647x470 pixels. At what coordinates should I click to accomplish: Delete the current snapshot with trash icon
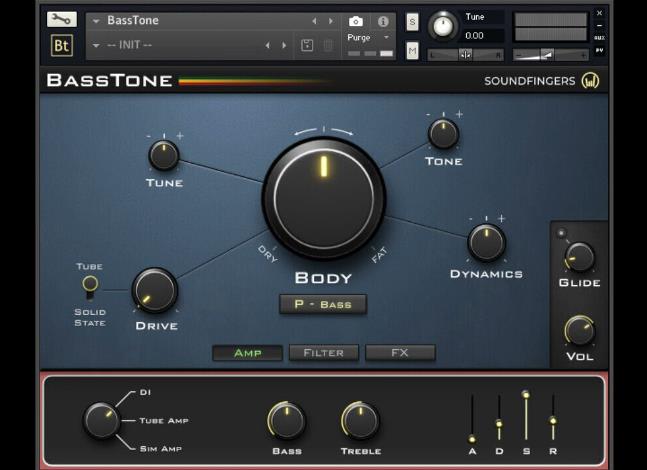328,45
